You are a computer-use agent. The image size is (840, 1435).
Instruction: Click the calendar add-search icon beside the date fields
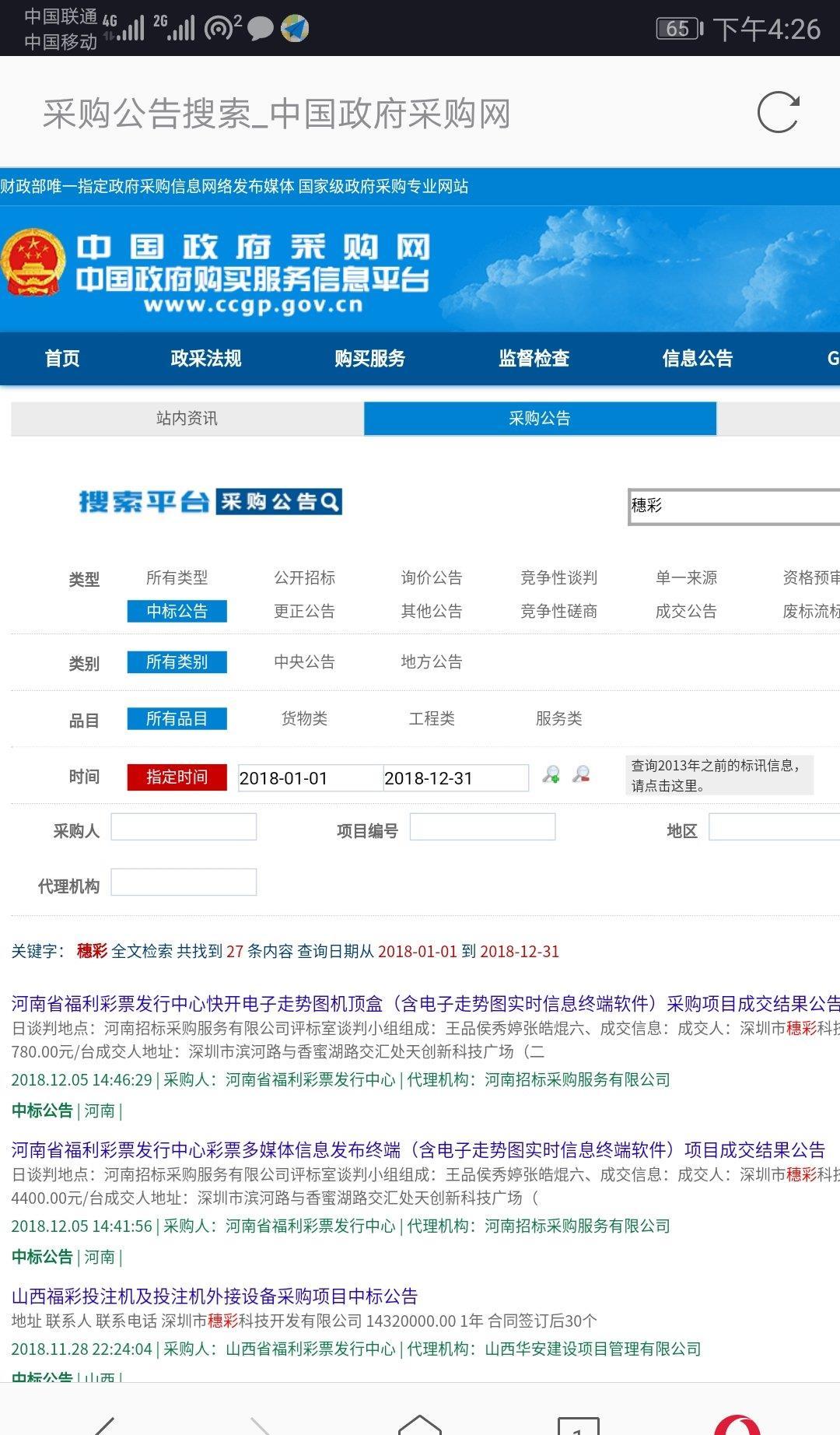[x=551, y=775]
